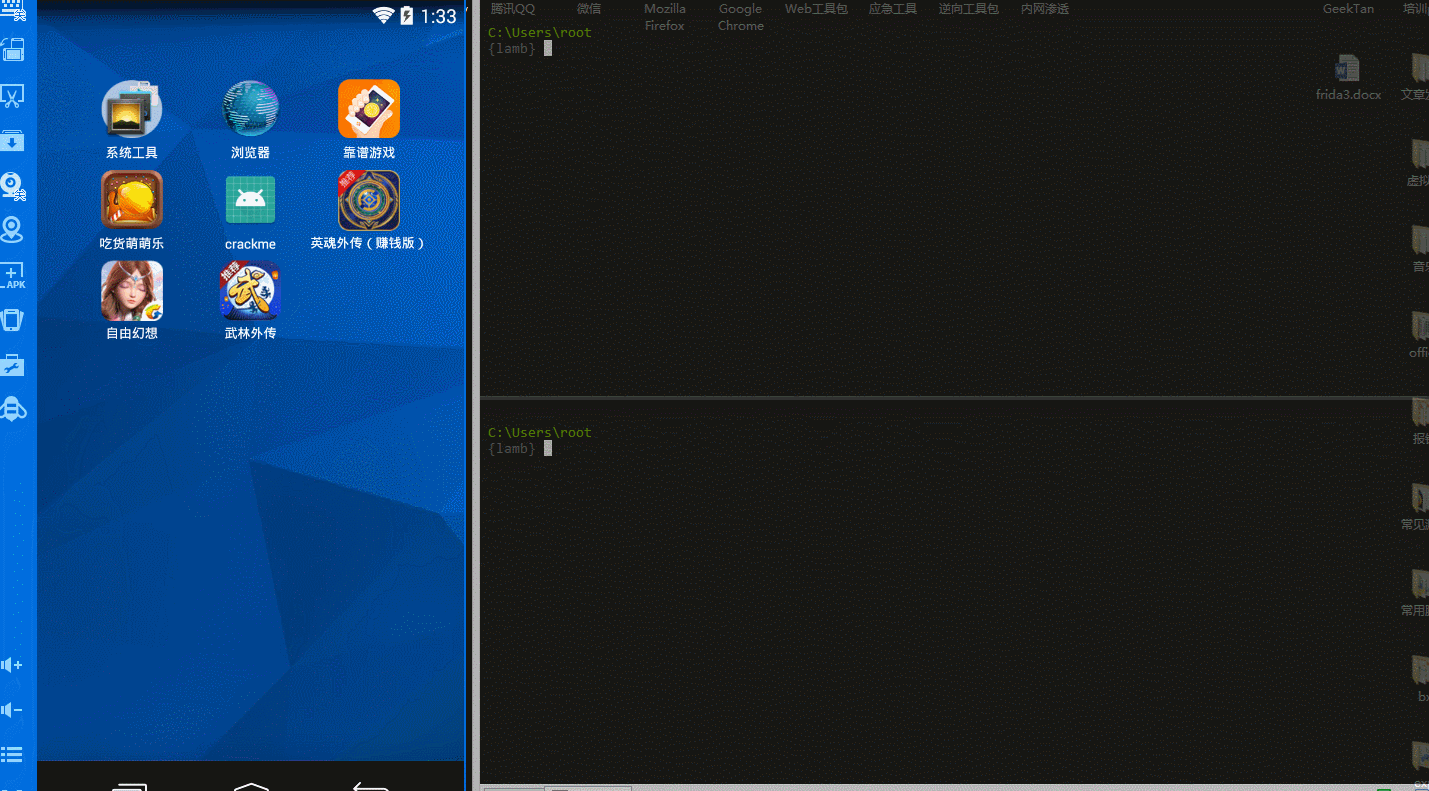Open the 系统工具 app folder

[132, 120]
